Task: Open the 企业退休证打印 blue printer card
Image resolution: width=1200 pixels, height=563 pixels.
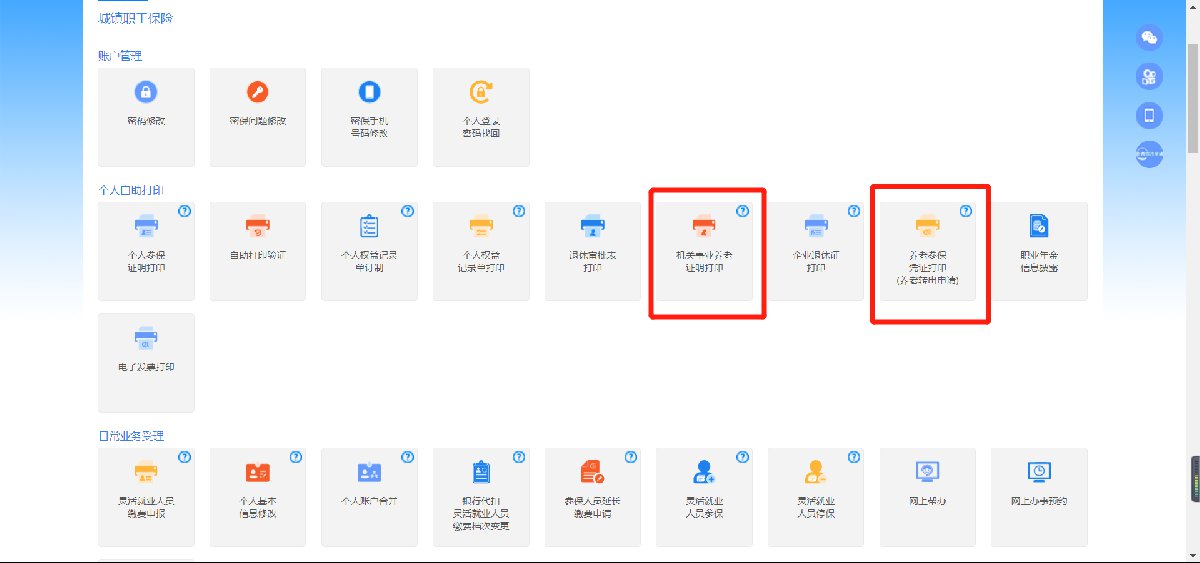Action: click(816, 251)
